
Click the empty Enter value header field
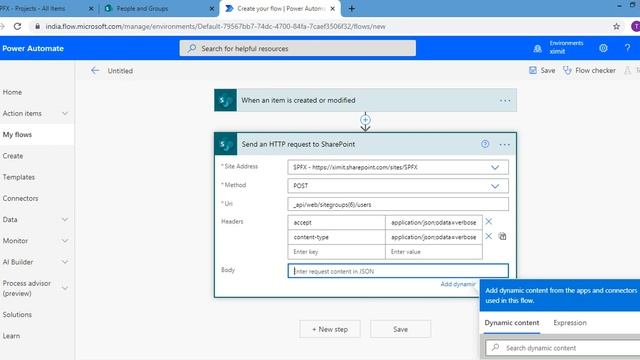(x=433, y=252)
